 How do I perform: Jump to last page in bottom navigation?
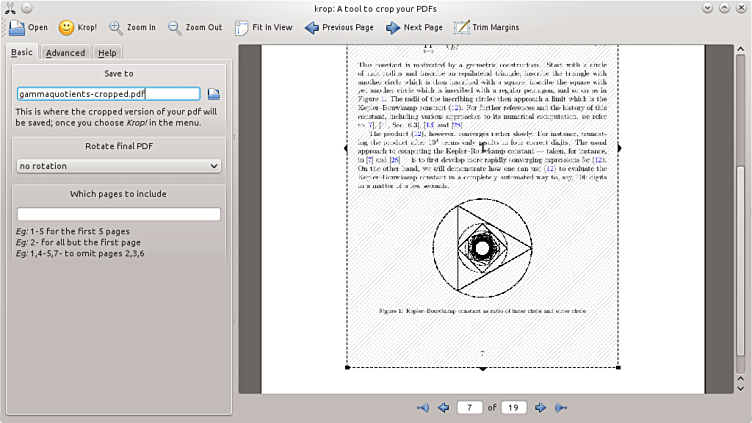click(561, 408)
